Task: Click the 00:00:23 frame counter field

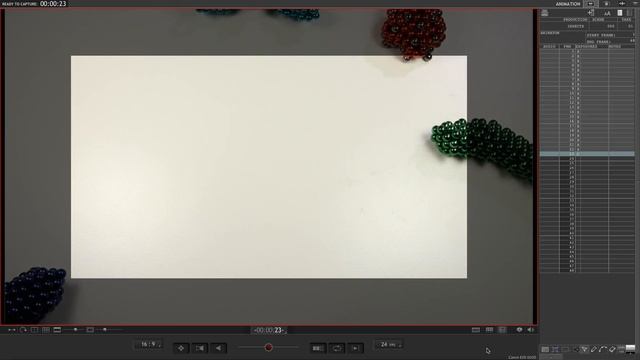Action: pos(269,330)
